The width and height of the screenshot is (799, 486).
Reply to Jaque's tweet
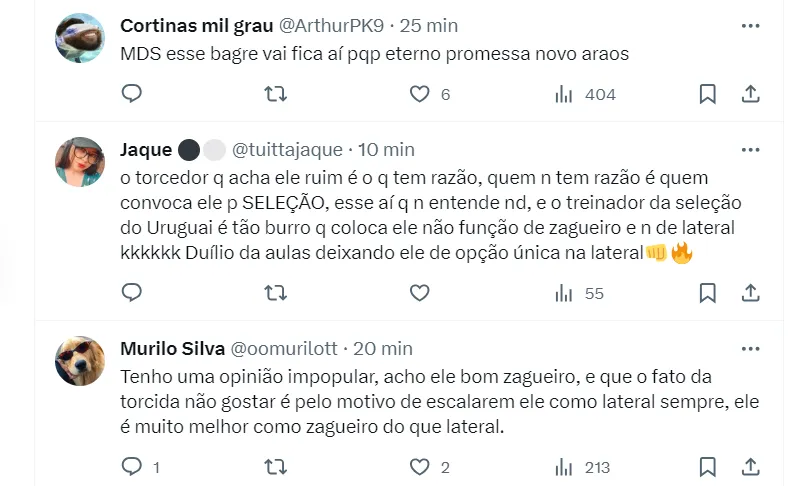pyautogui.click(x=132, y=293)
